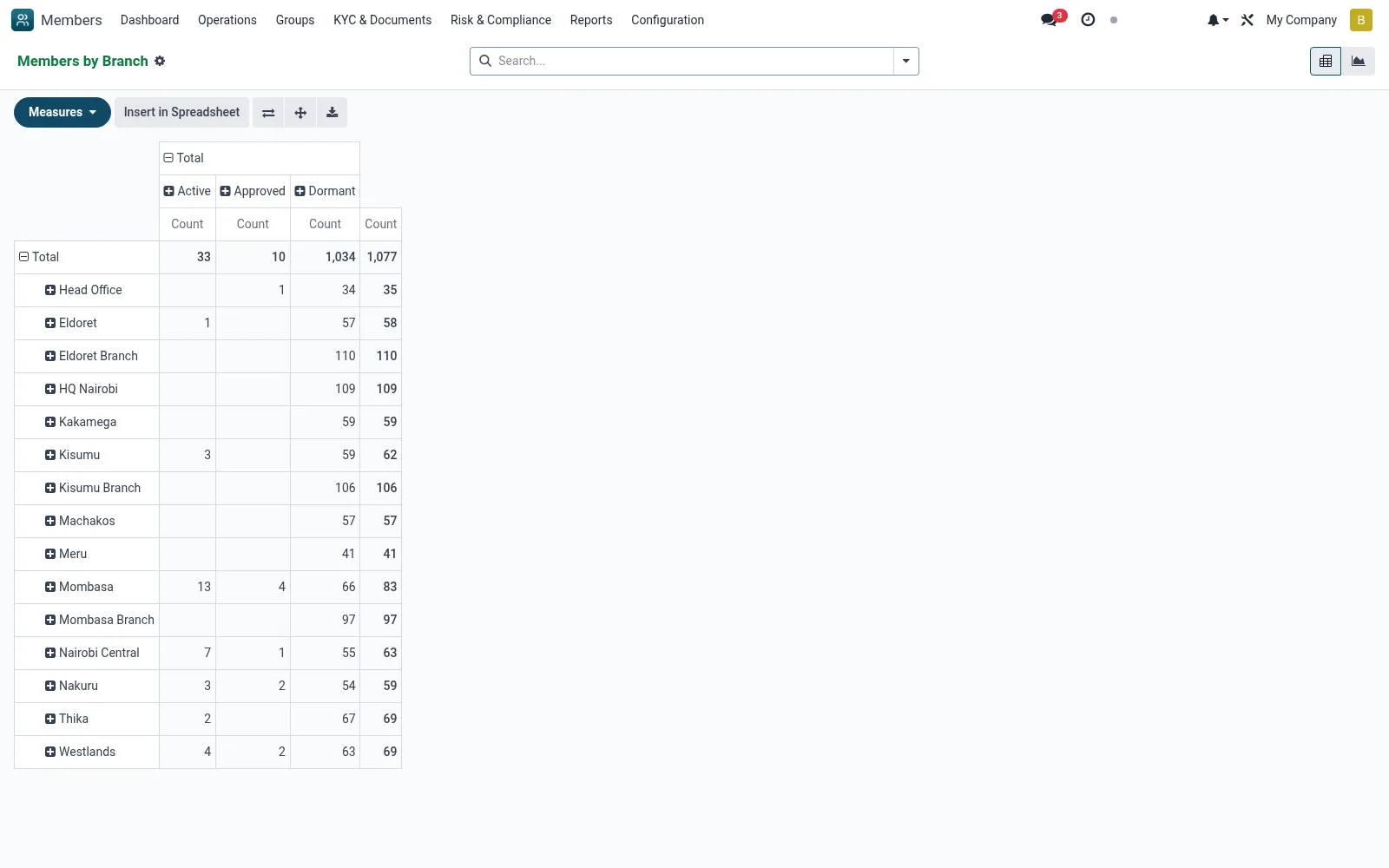Click the Flip axis icon
Screen dimensions: 1389x868
pos(268,113)
